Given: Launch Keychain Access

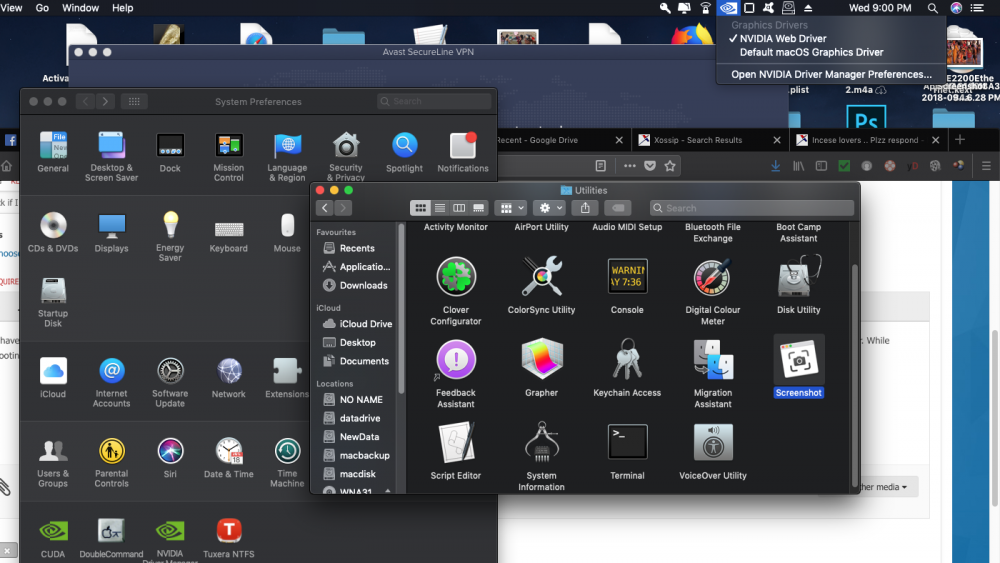Looking at the screenshot, I should click(x=627, y=360).
